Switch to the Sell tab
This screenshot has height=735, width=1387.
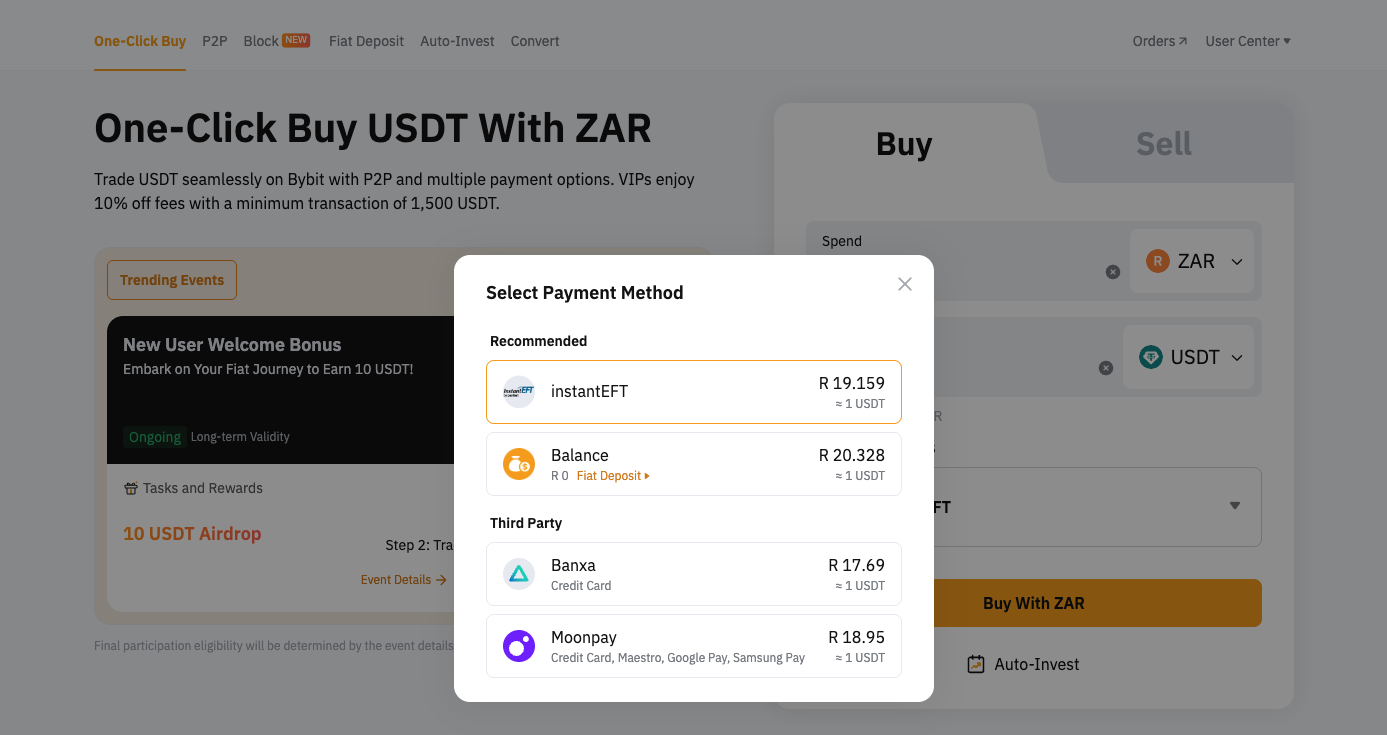pos(1163,144)
